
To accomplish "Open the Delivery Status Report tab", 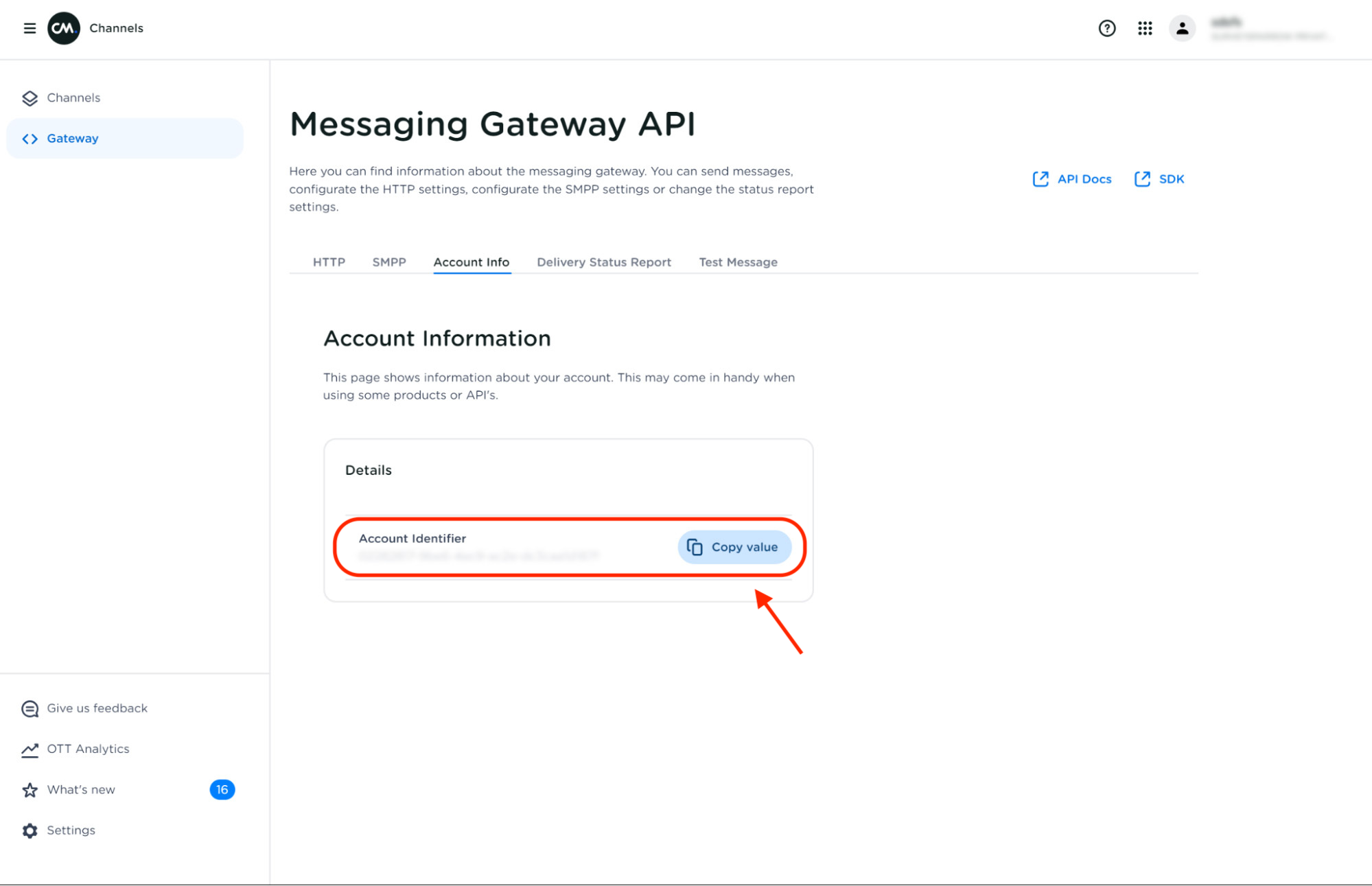I will coord(603,262).
